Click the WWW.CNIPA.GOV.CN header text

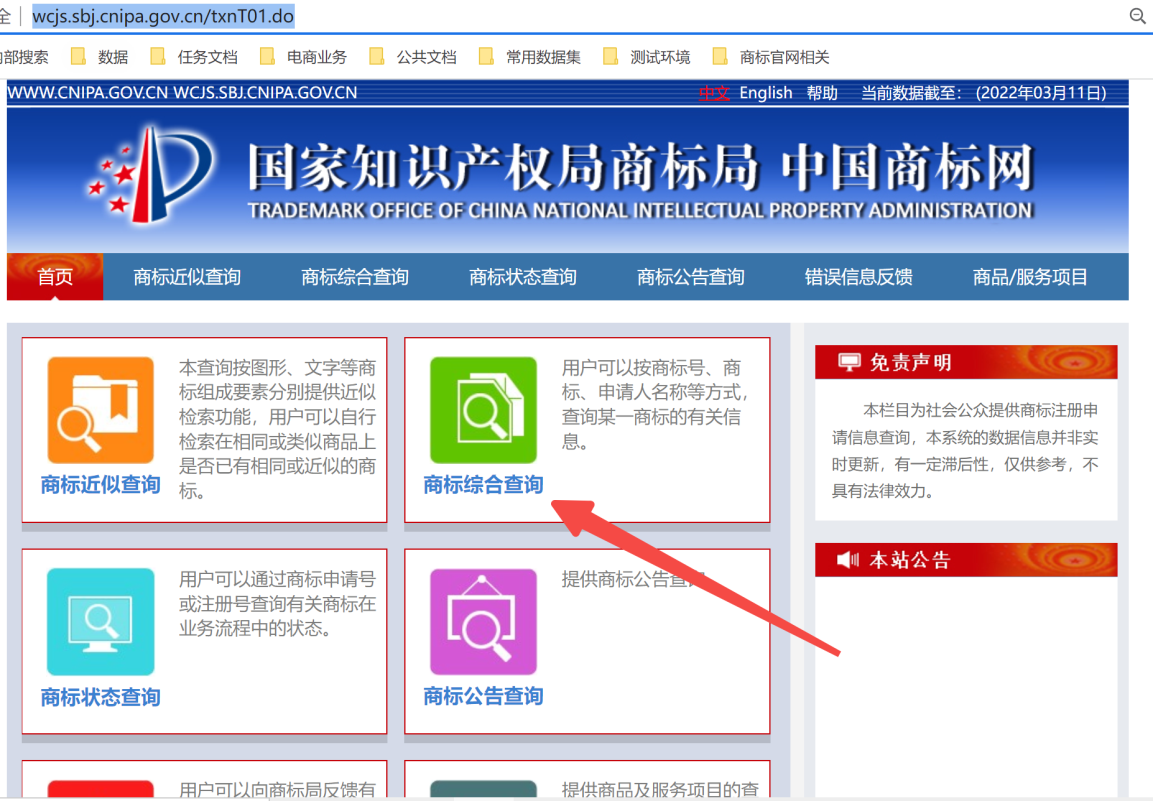(88, 93)
